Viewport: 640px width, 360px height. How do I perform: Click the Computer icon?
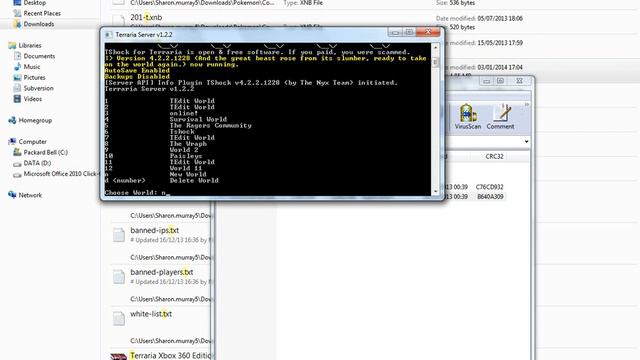pos(12,142)
